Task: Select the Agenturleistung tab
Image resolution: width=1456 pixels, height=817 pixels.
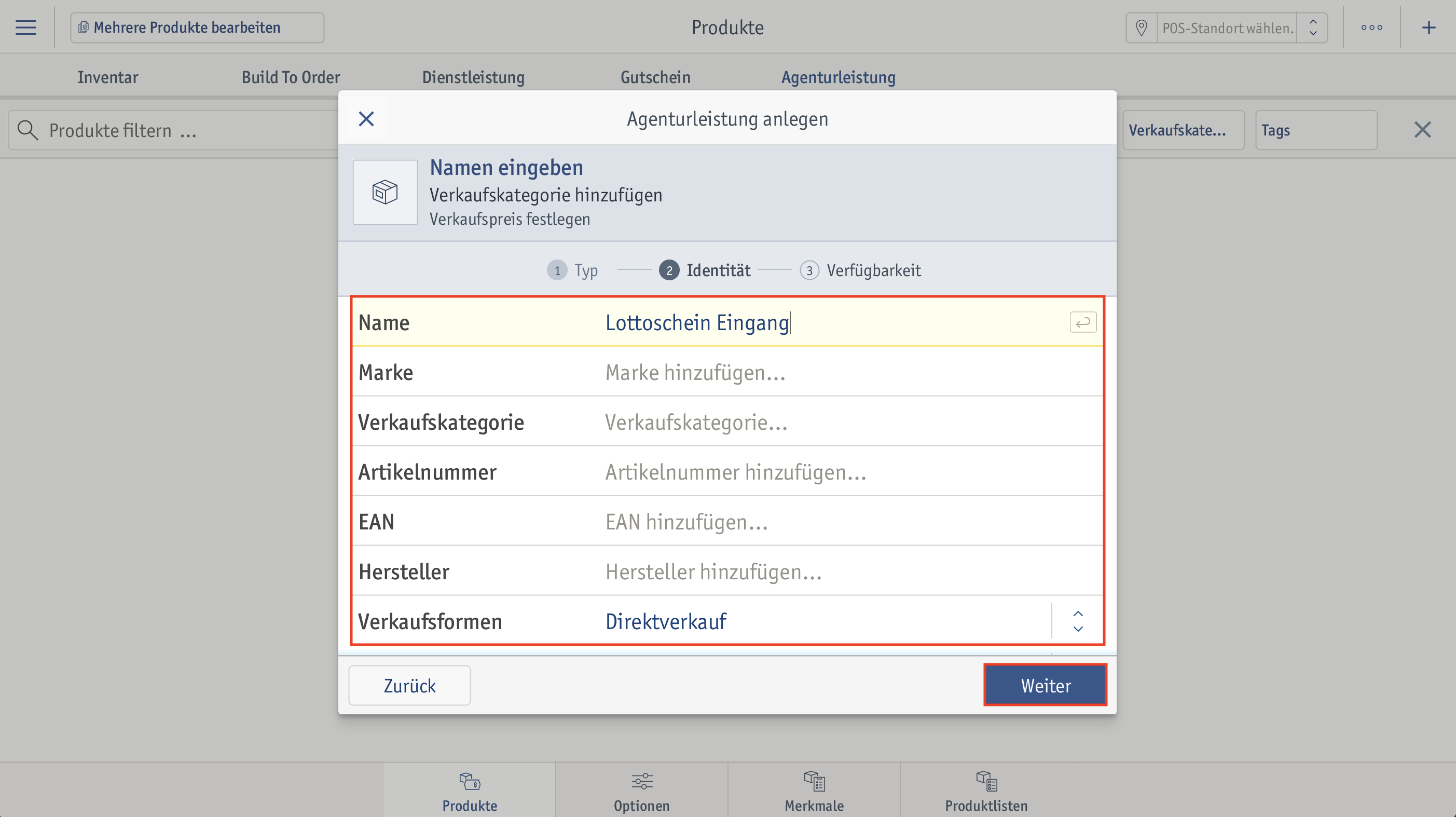Action: (x=838, y=77)
